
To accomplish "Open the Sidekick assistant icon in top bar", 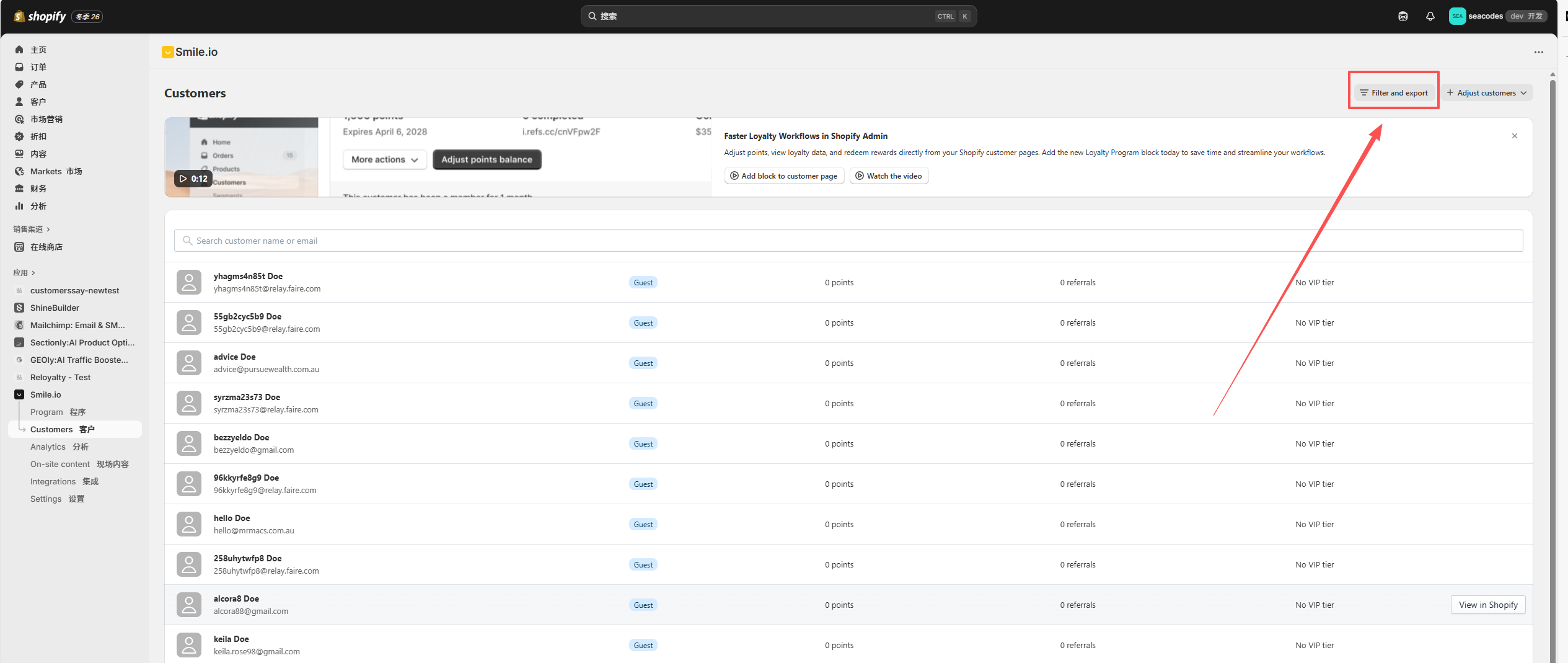I will 1403,16.
